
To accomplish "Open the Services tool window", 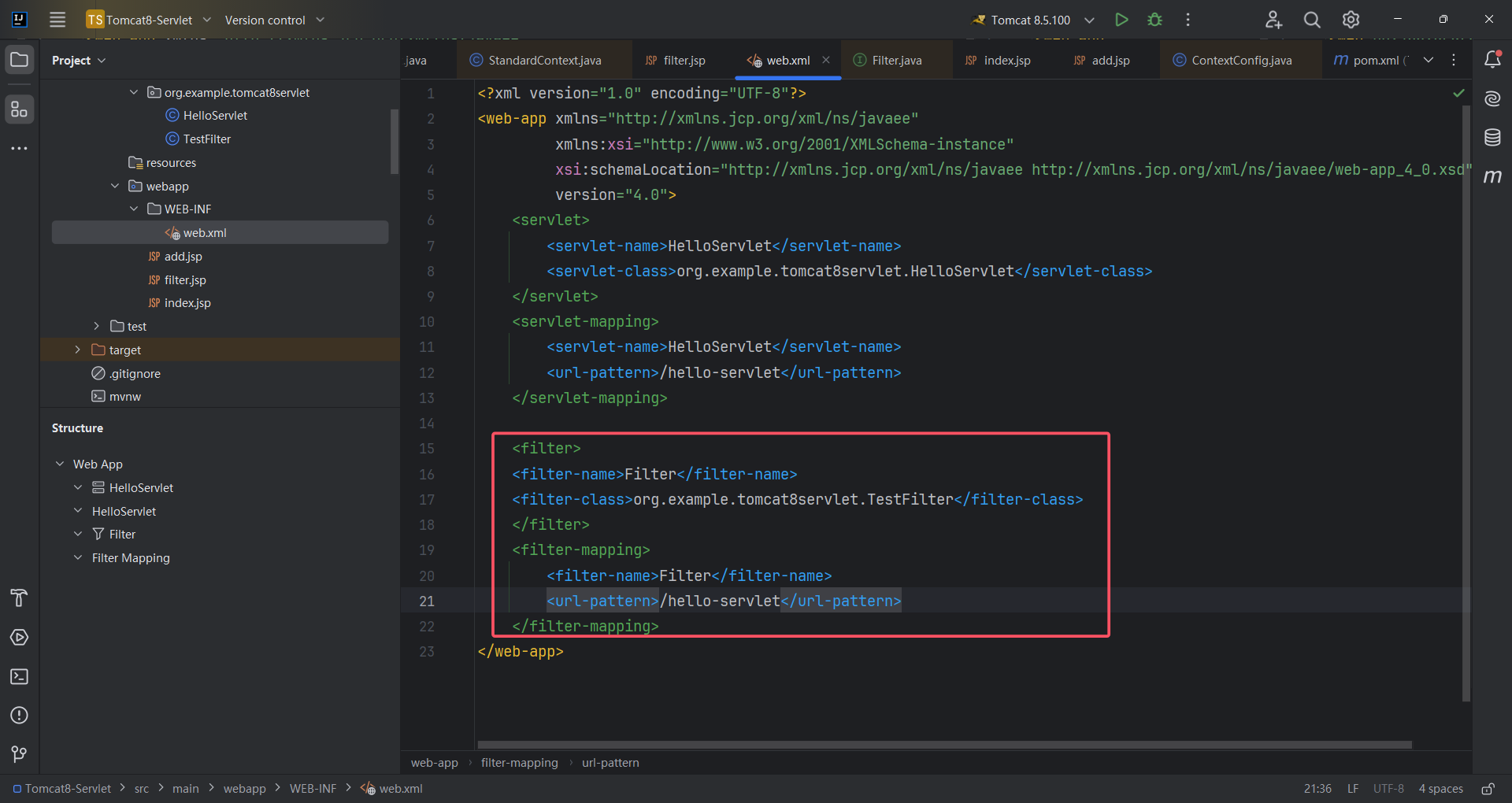I will tap(20, 638).
